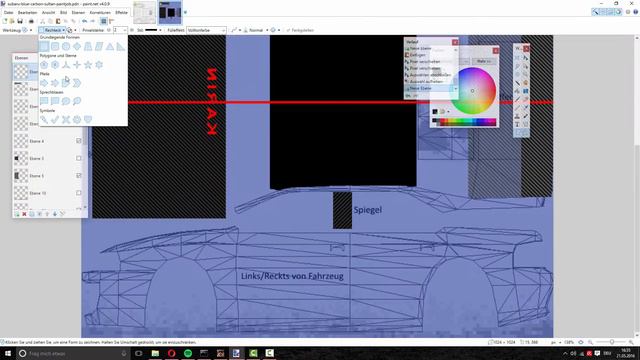
Task: Select the shield symbol shape
Action: coord(88,119)
